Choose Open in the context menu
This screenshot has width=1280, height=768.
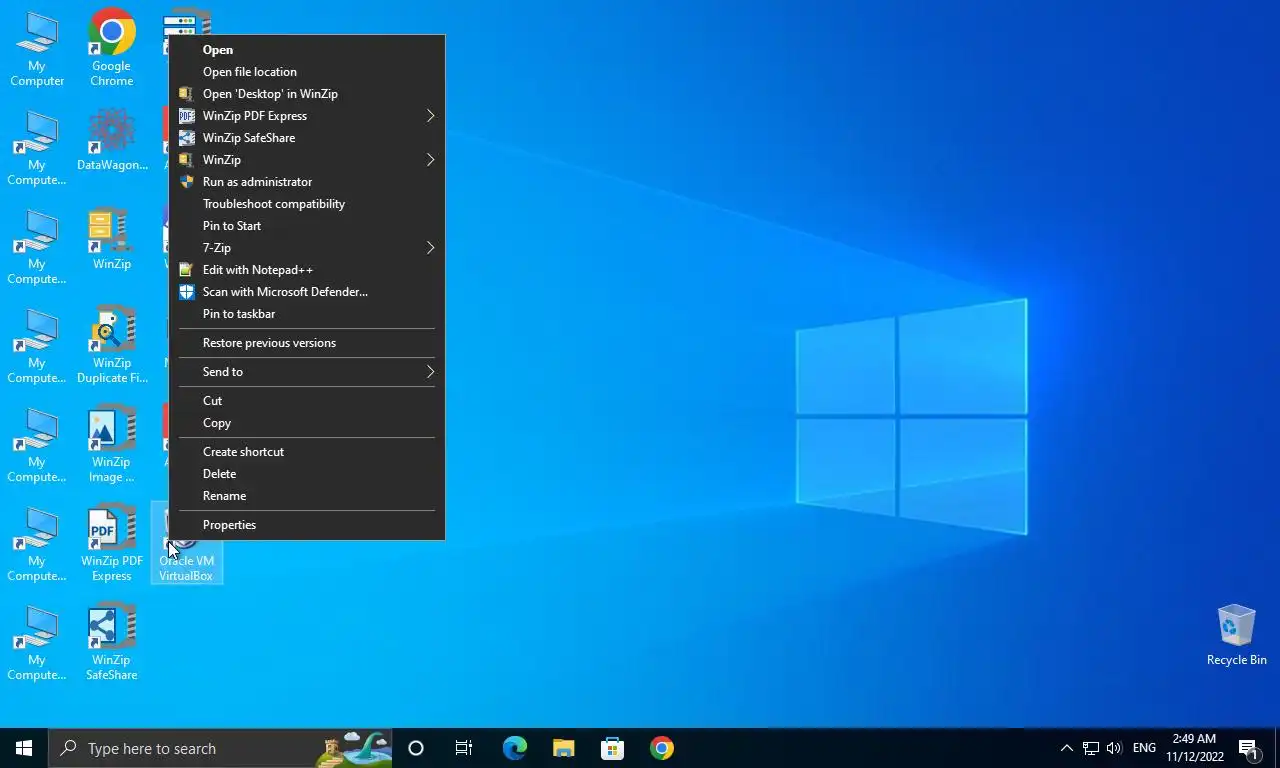[x=307, y=49]
